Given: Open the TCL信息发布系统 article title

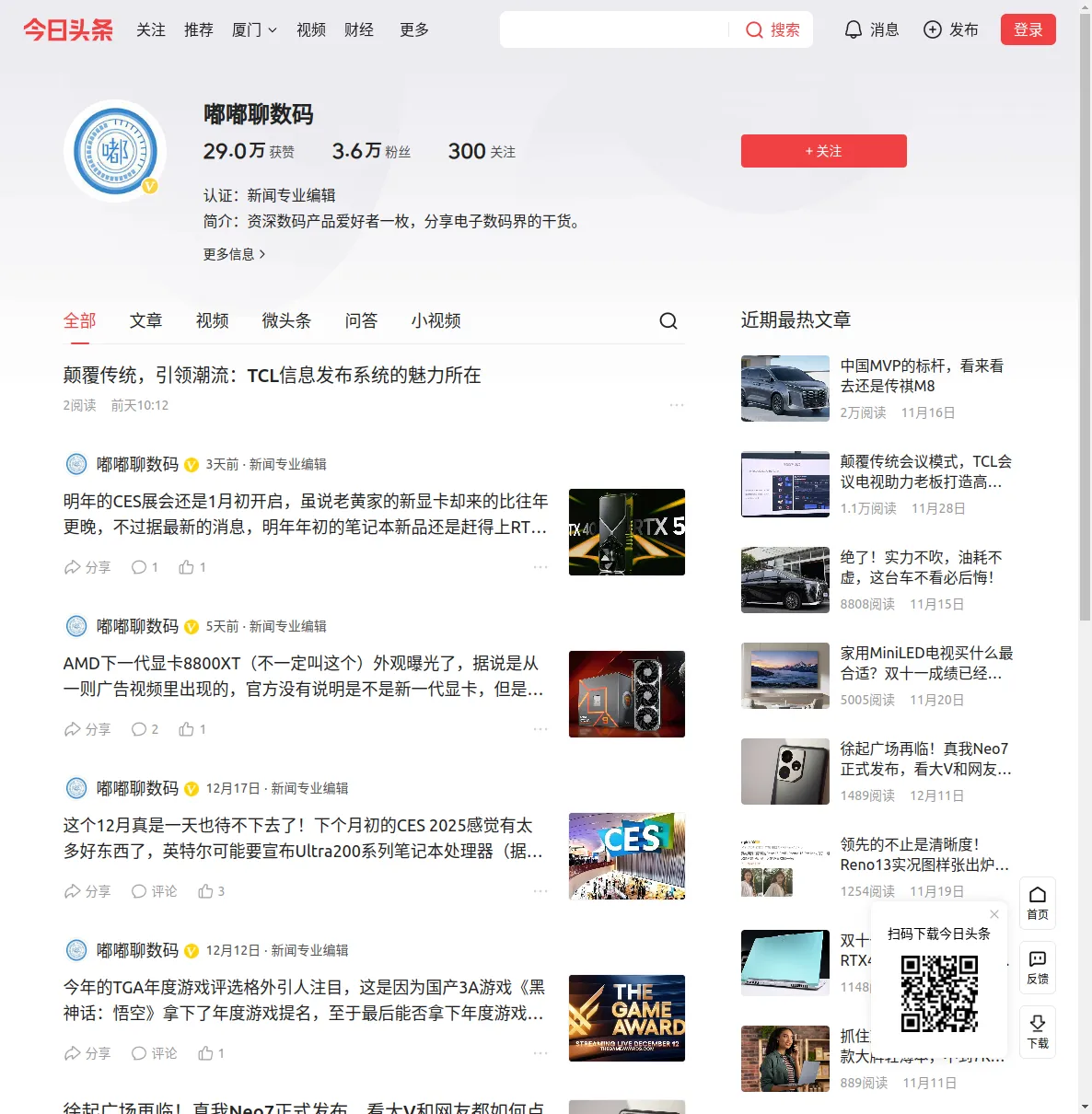Looking at the screenshot, I should [x=273, y=375].
